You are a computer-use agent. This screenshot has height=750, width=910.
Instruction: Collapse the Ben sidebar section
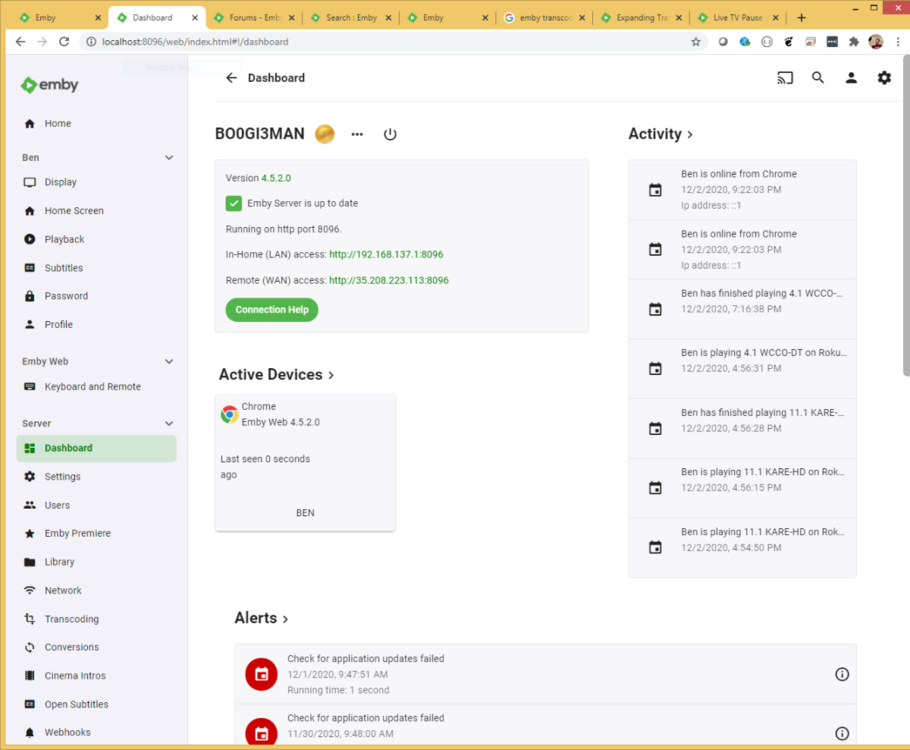[169, 158]
